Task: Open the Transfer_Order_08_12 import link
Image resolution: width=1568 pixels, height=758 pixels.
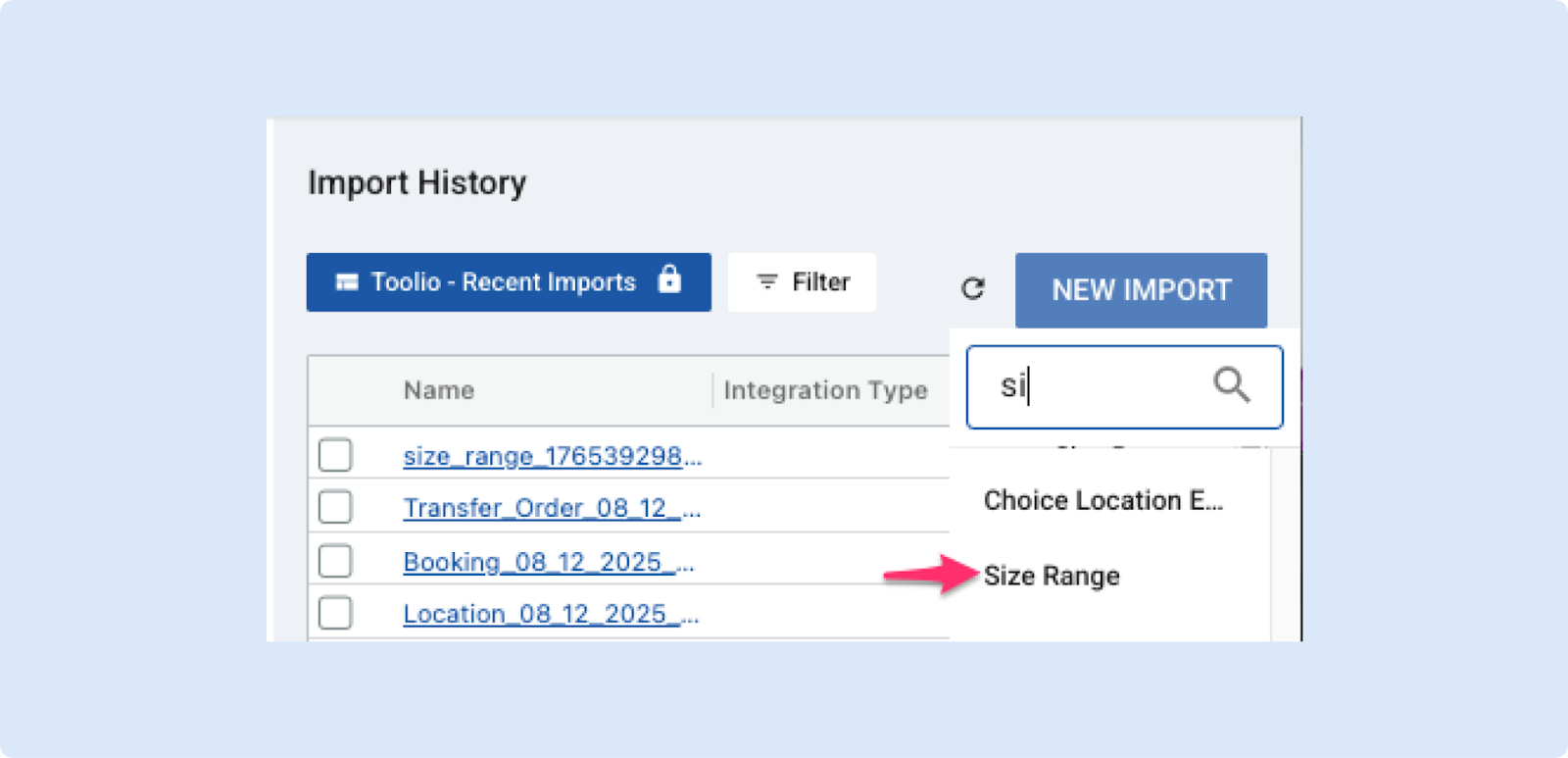Action: [x=552, y=508]
